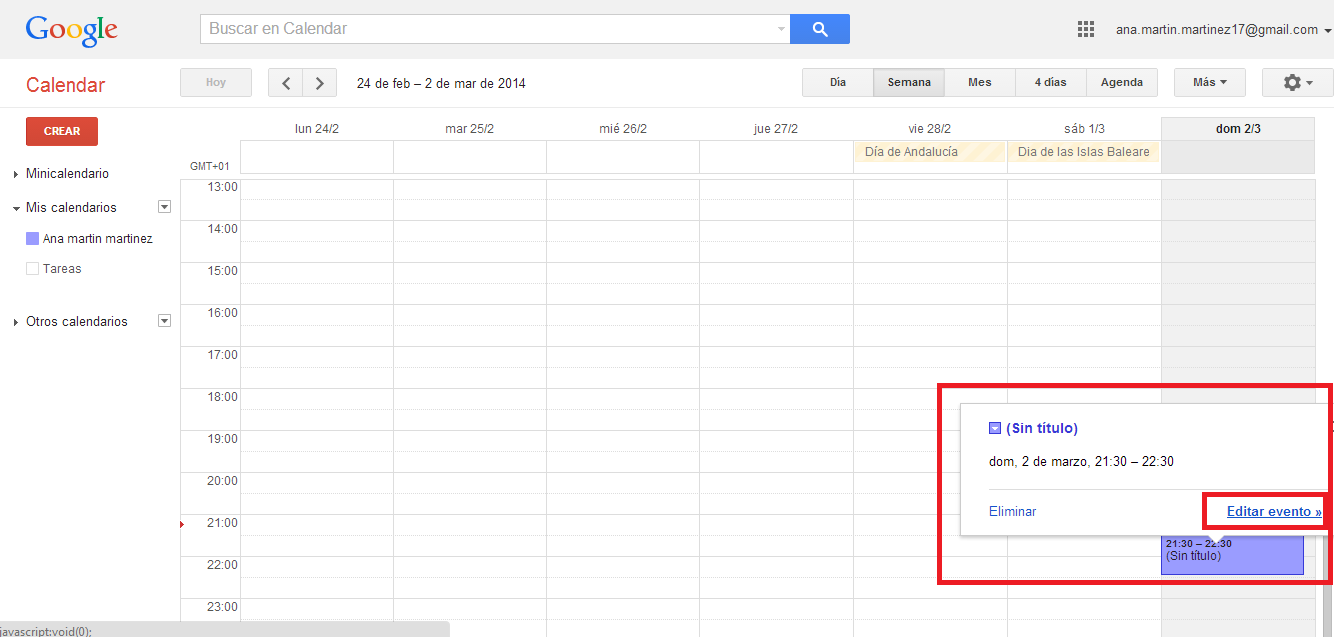Click the Ana martin martinez calendar name
Screen dimensions: 1334x637
98,239
